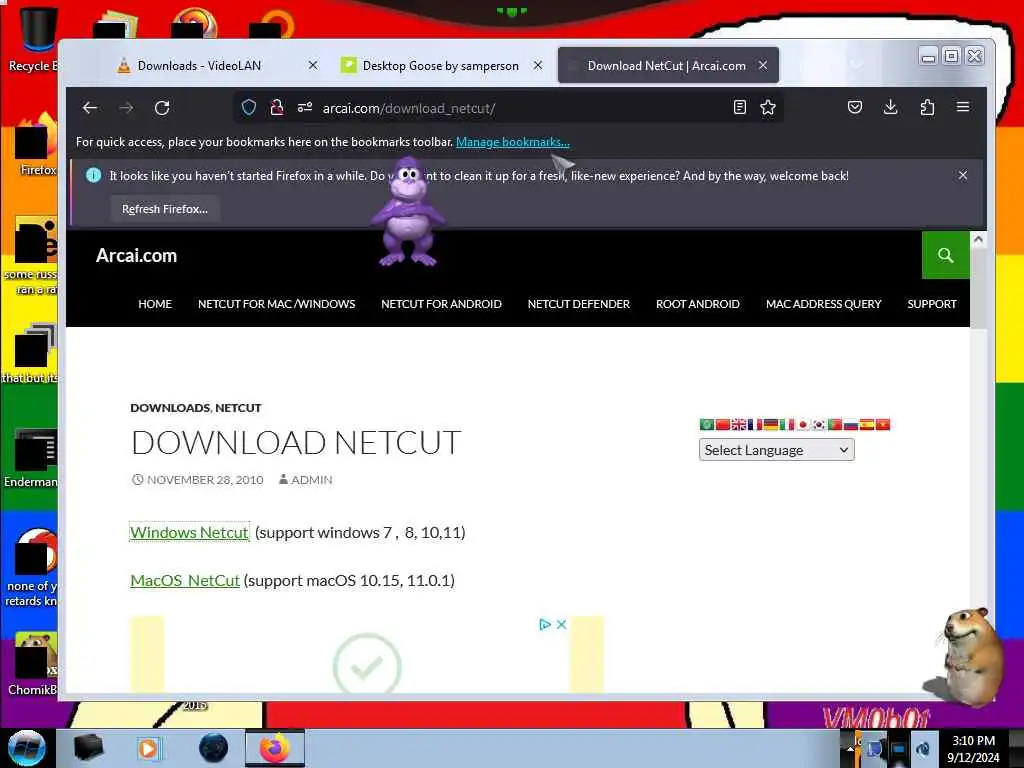
Task: Open NETCUT FOR ANDROID menu item
Action: coord(441,304)
